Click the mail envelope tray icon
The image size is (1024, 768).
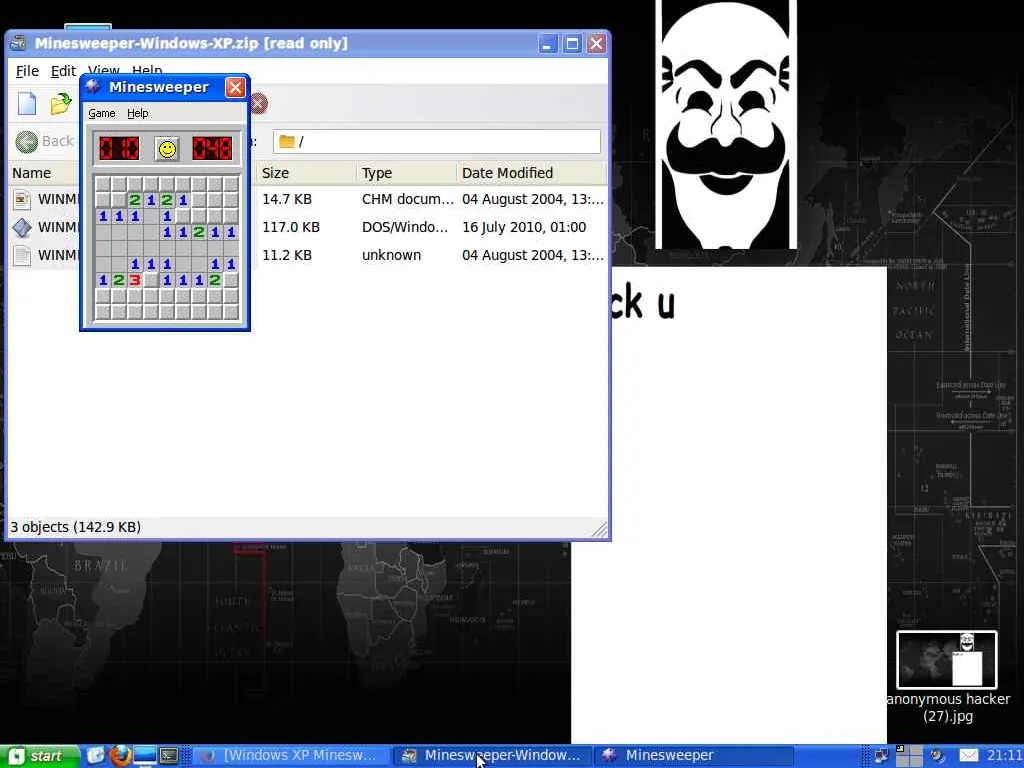pyautogui.click(x=968, y=756)
